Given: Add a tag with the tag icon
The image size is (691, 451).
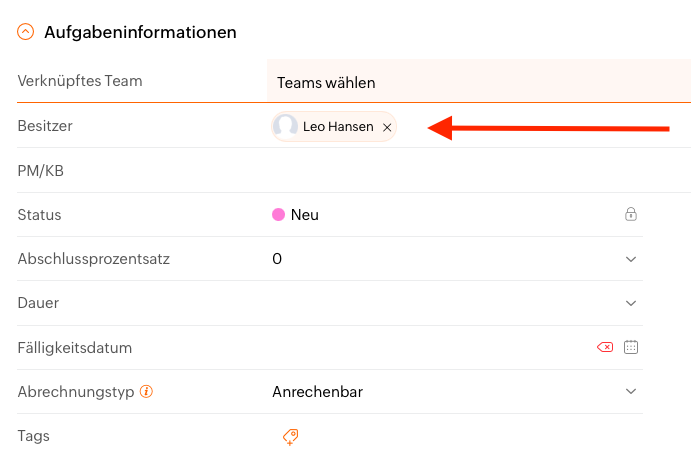Looking at the screenshot, I should click(x=290, y=437).
